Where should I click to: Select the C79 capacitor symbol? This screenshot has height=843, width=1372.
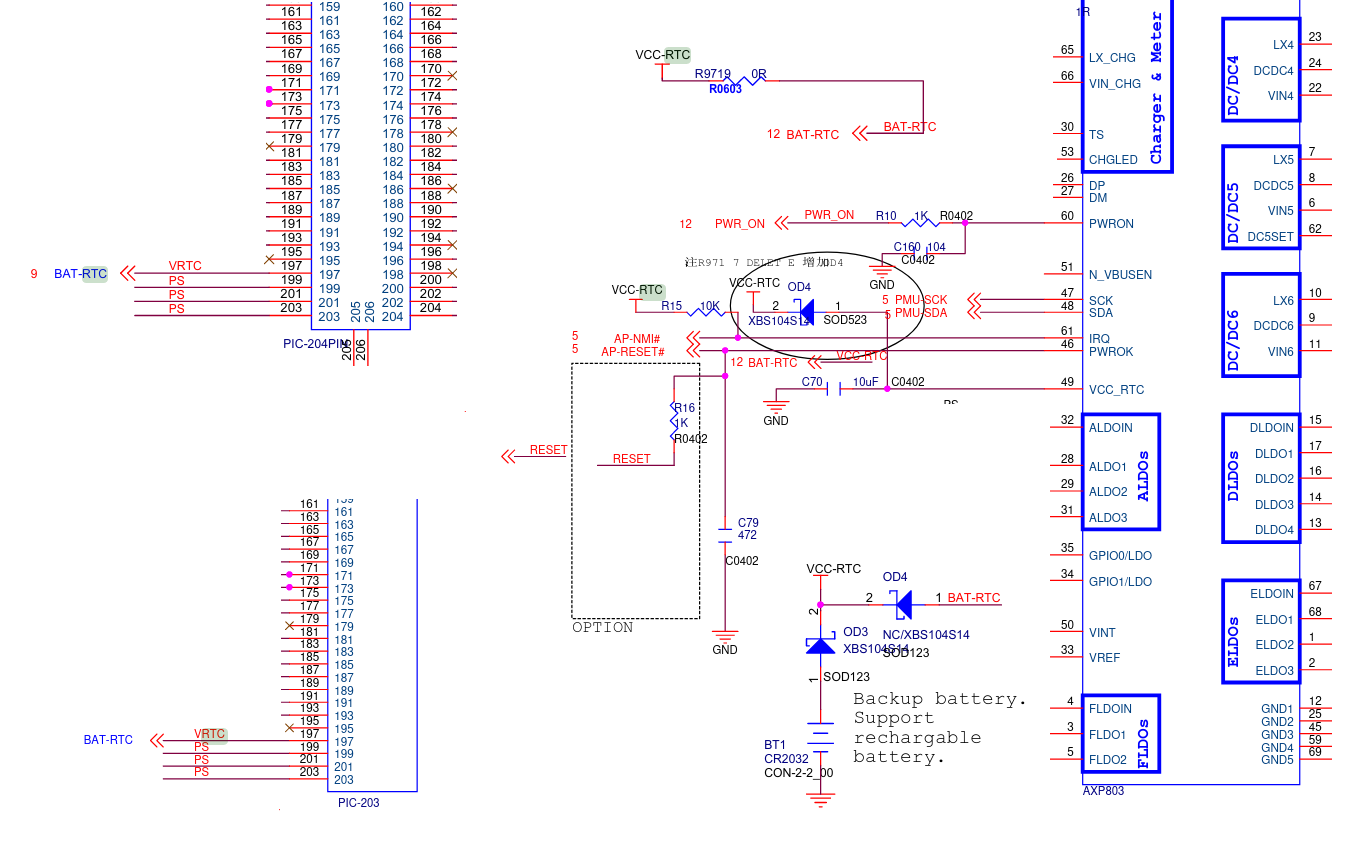pos(725,535)
